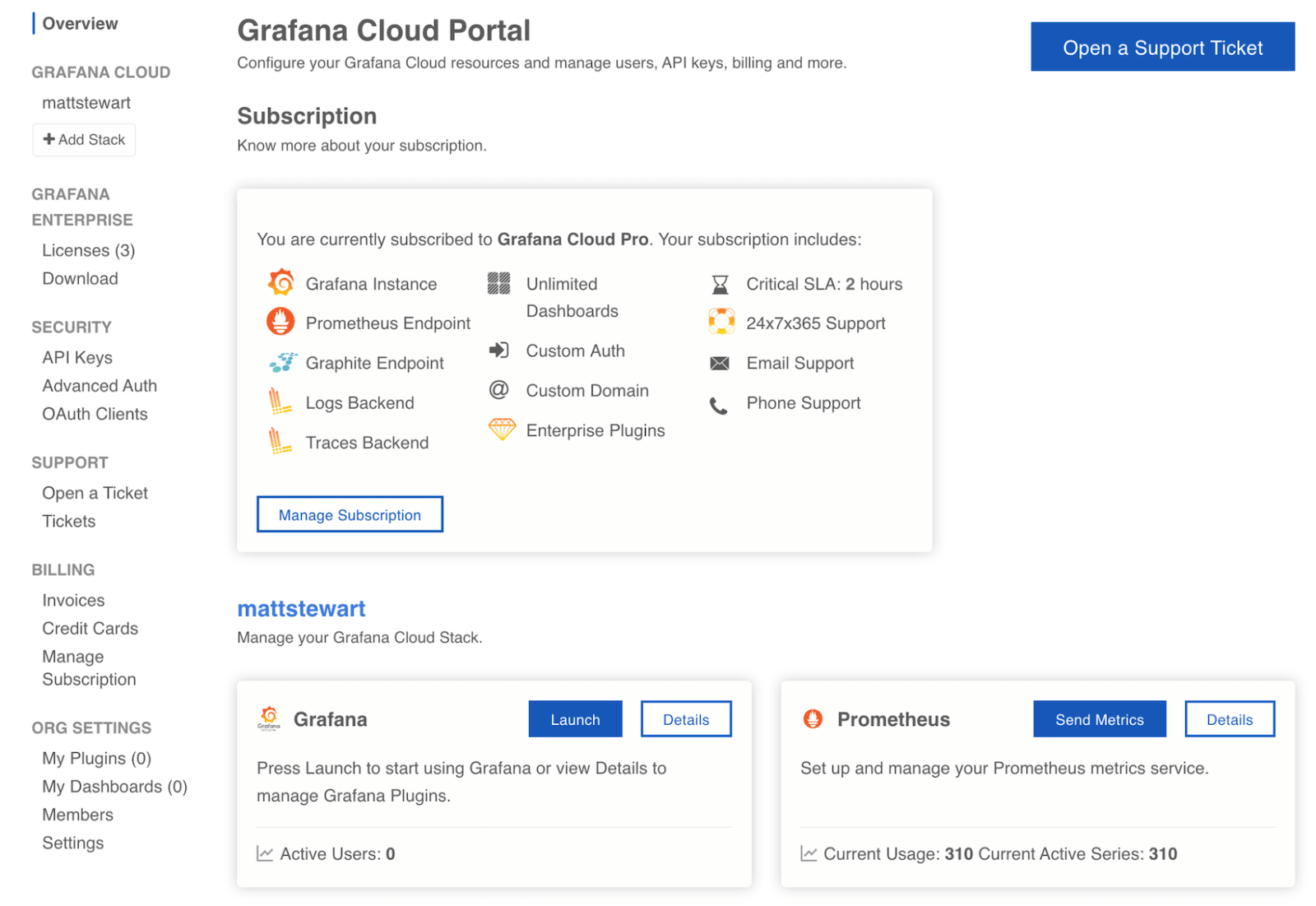Navigate to Invoices under Billing
1316x906 pixels.
coord(73,600)
